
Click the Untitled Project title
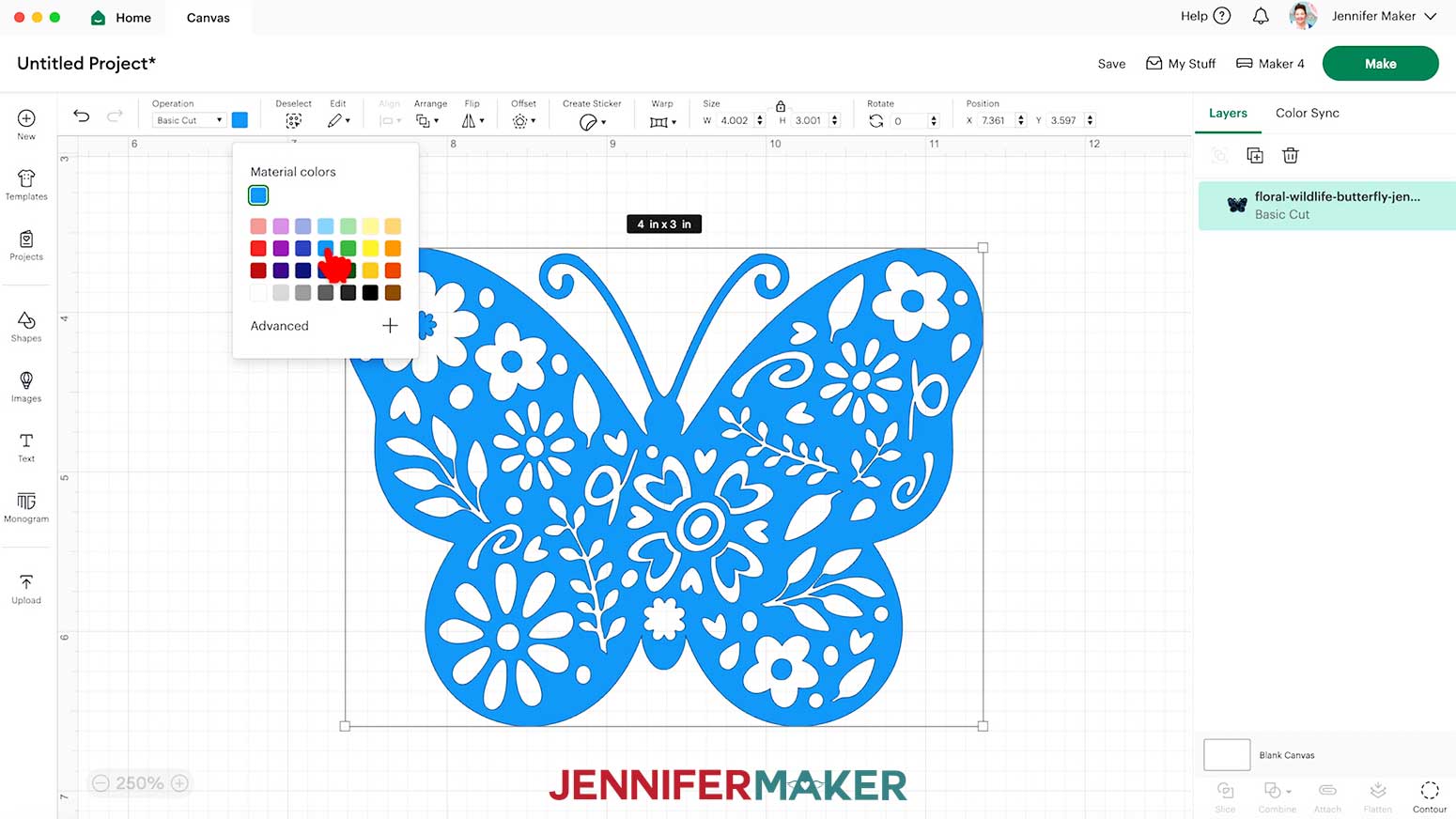coord(86,63)
